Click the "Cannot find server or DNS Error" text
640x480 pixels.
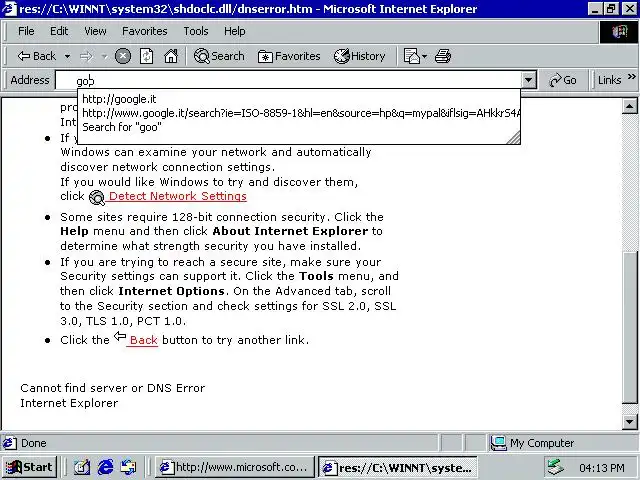point(113,388)
